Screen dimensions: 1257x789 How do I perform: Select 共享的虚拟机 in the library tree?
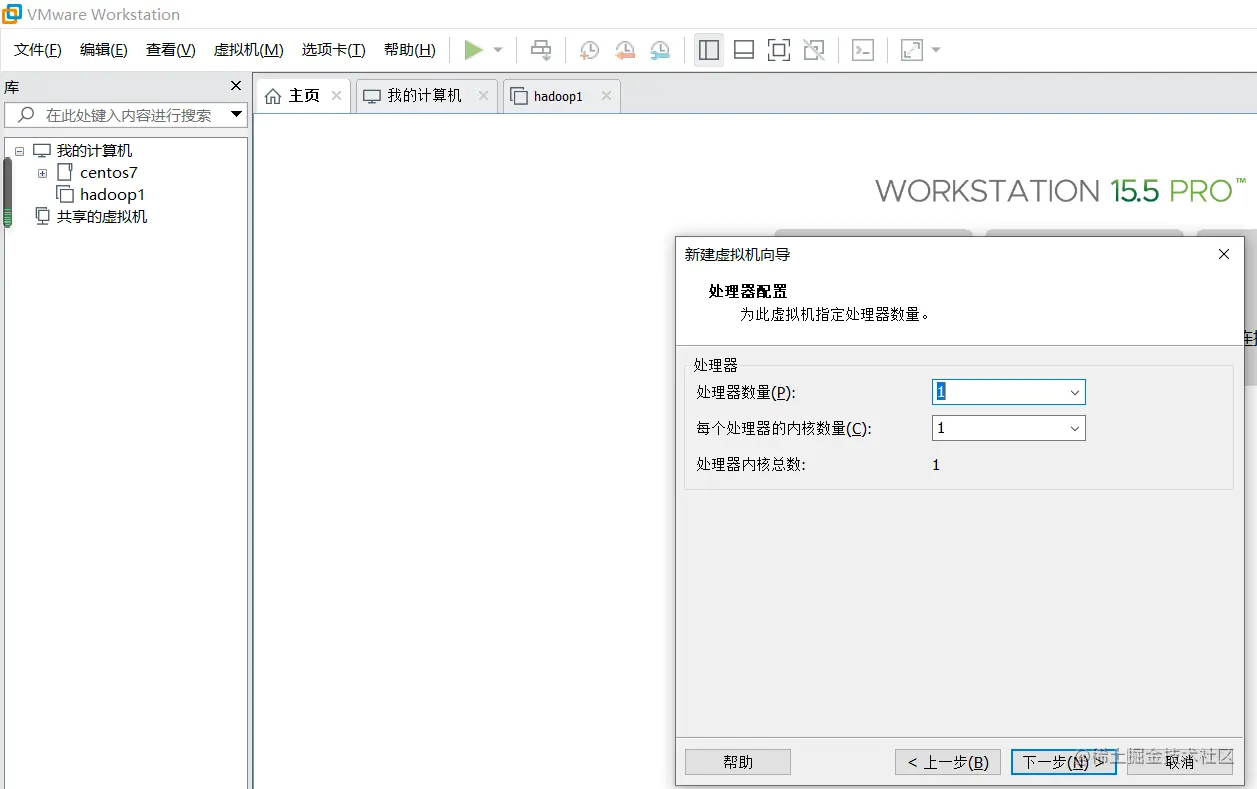tap(102, 217)
